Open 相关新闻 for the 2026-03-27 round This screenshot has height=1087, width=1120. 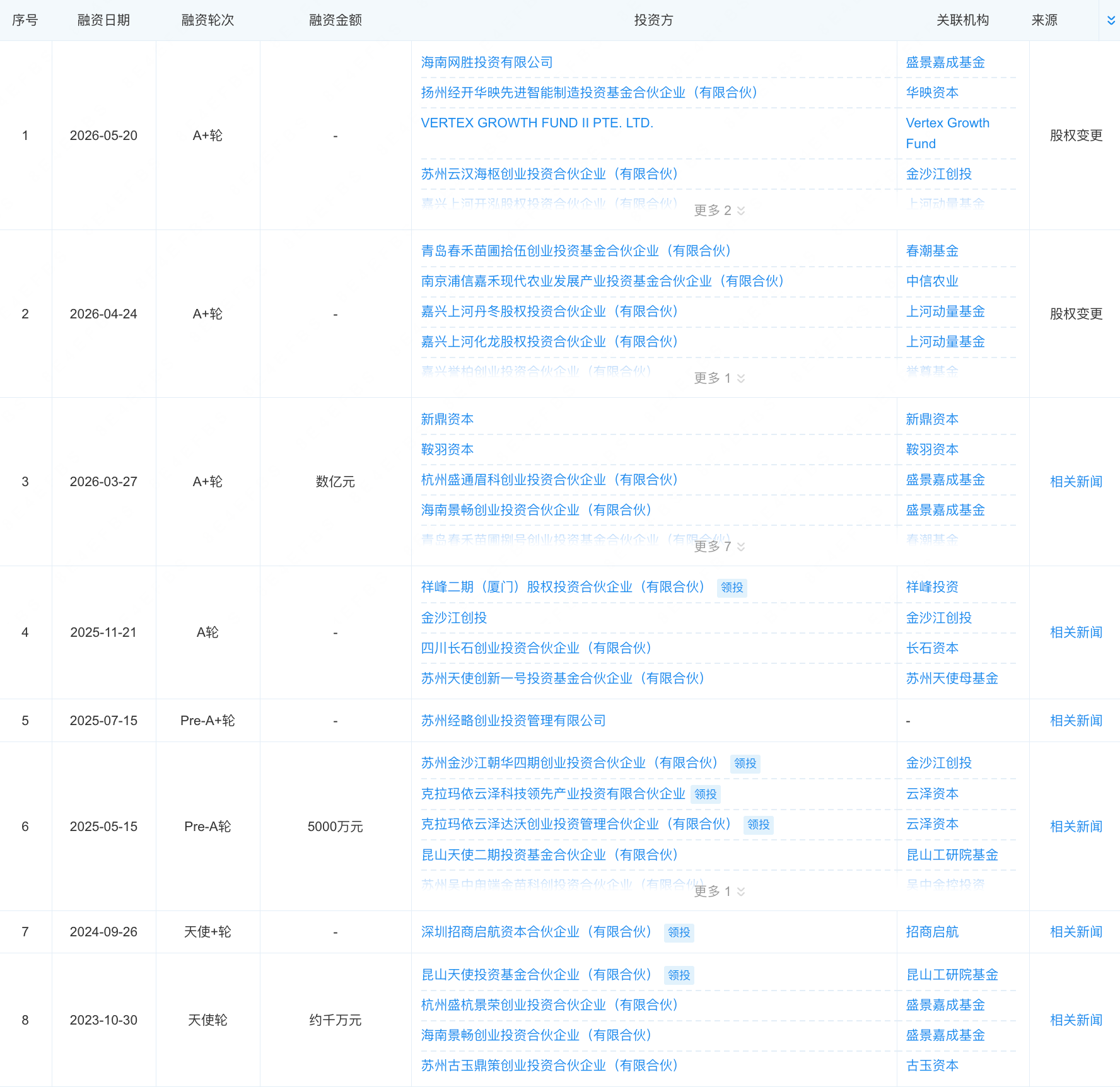point(1076,482)
